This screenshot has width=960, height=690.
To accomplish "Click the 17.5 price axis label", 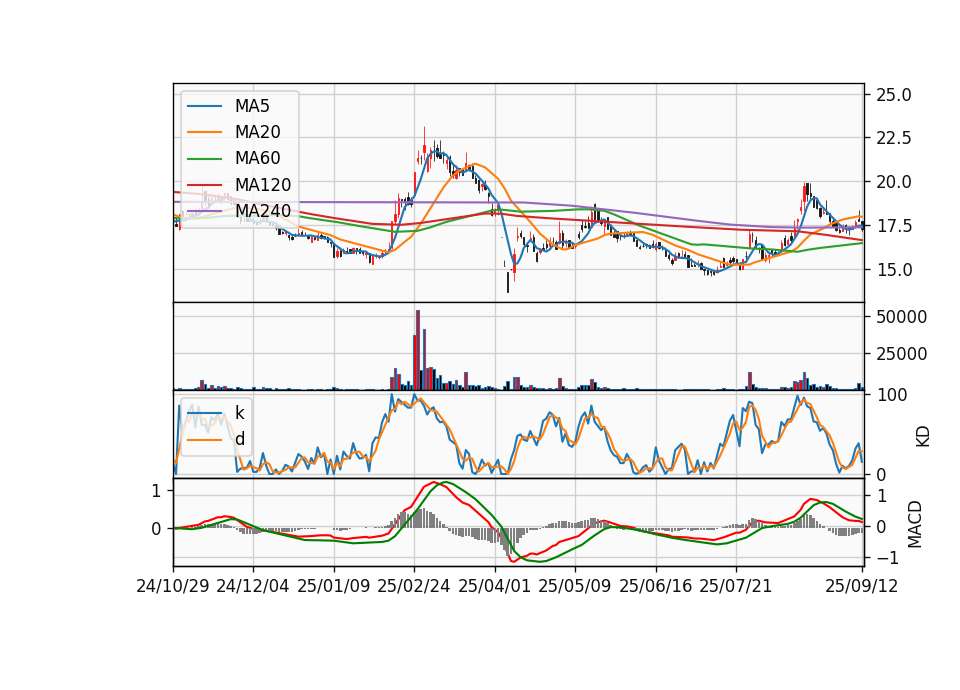I will pyautogui.click(x=894, y=226).
